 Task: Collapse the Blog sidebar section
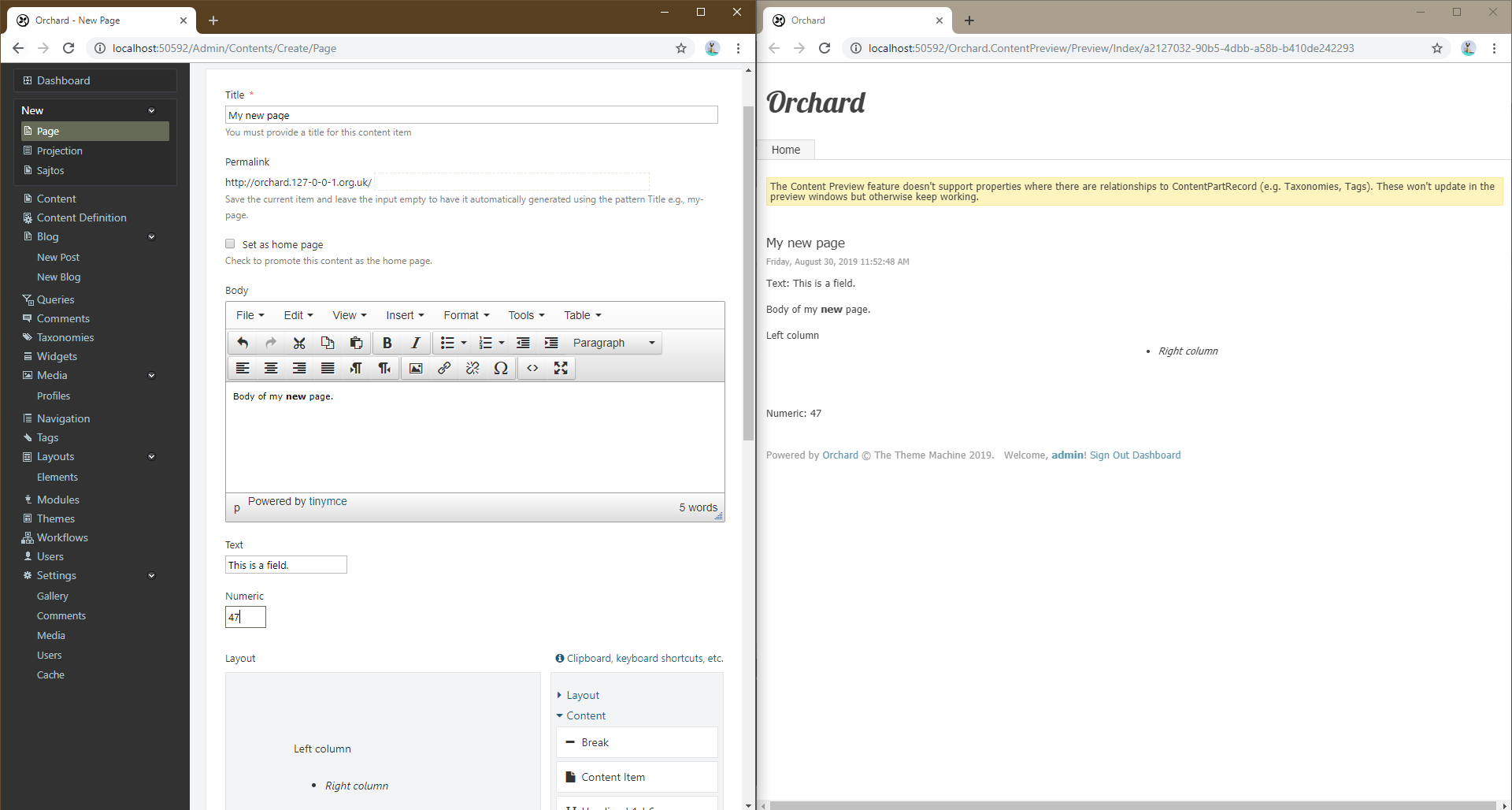point(151,237)
